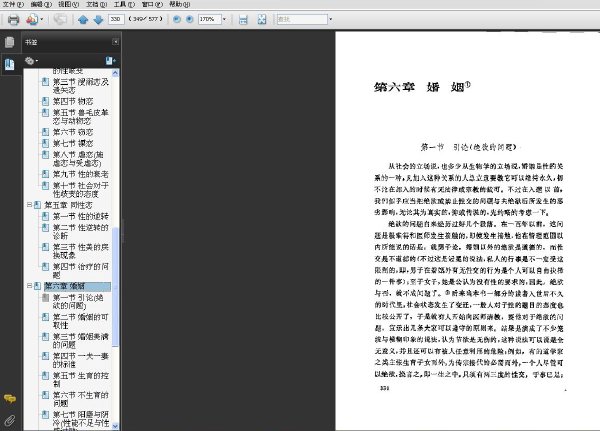Open the find box options dropdown arrow
600x431 pixels.
pos(331,19)
